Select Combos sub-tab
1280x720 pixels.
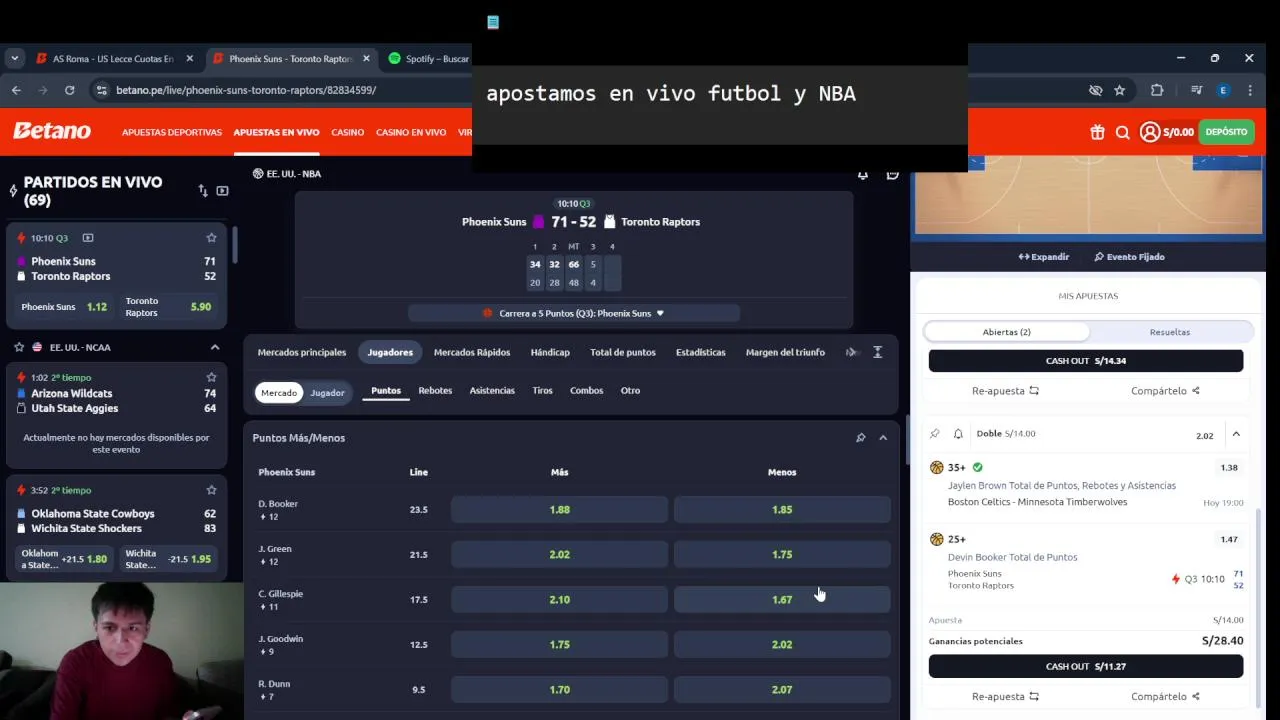(x=587, y=391)
